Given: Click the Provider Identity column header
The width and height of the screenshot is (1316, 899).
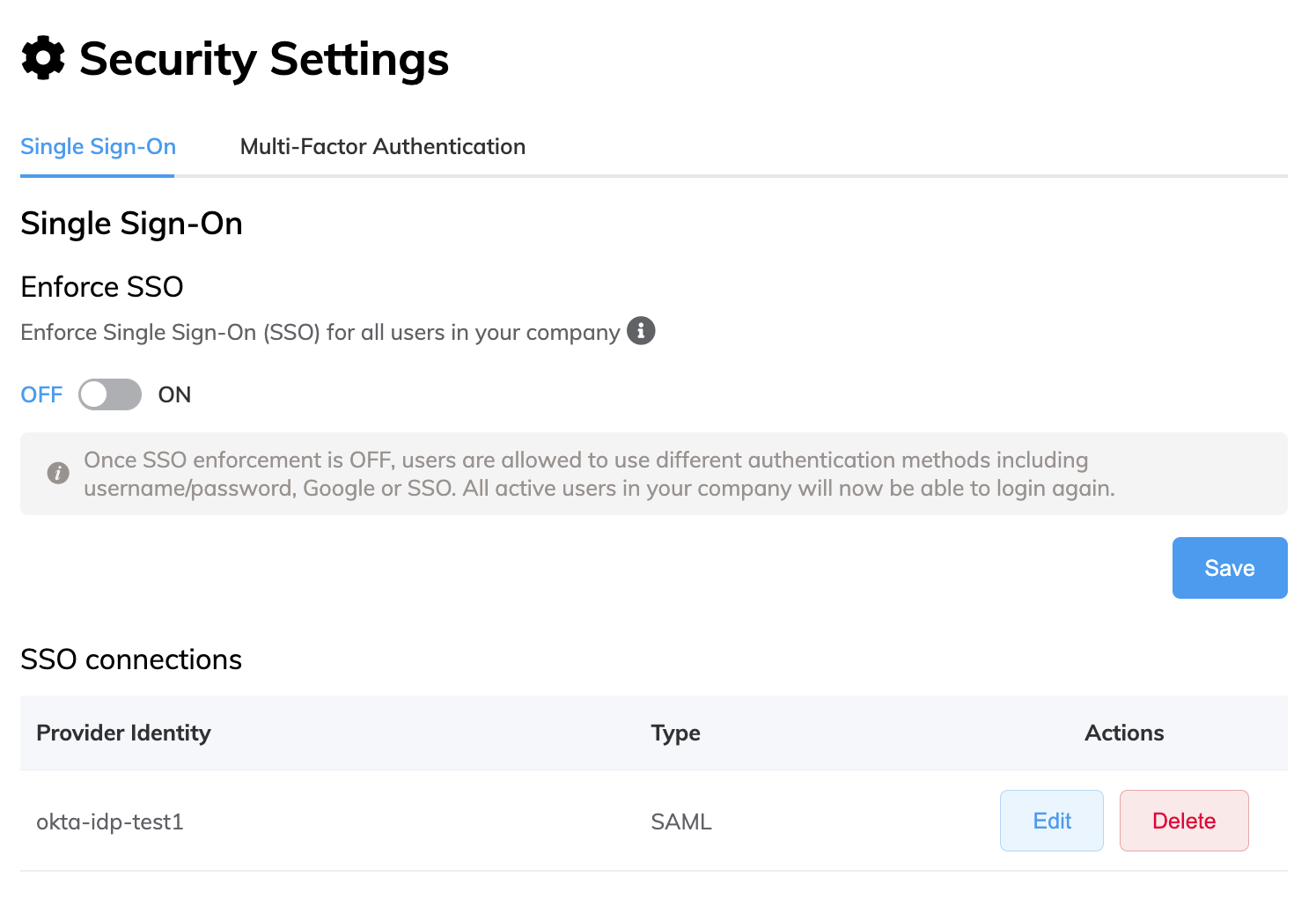Looking at the screenshot, I should (x=123, y=733).
